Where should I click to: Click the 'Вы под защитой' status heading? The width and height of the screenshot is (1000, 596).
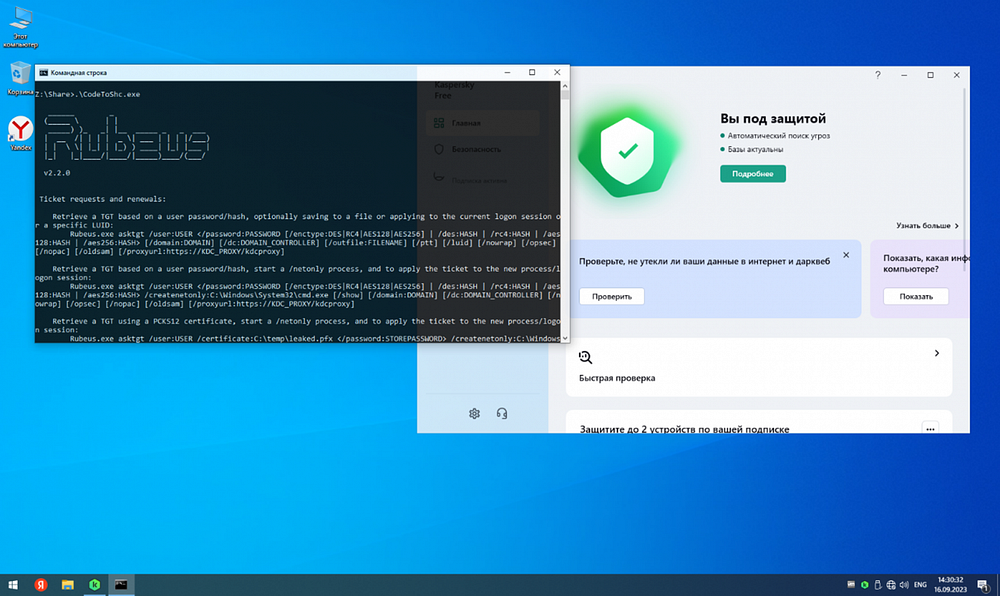coord(773,119)
